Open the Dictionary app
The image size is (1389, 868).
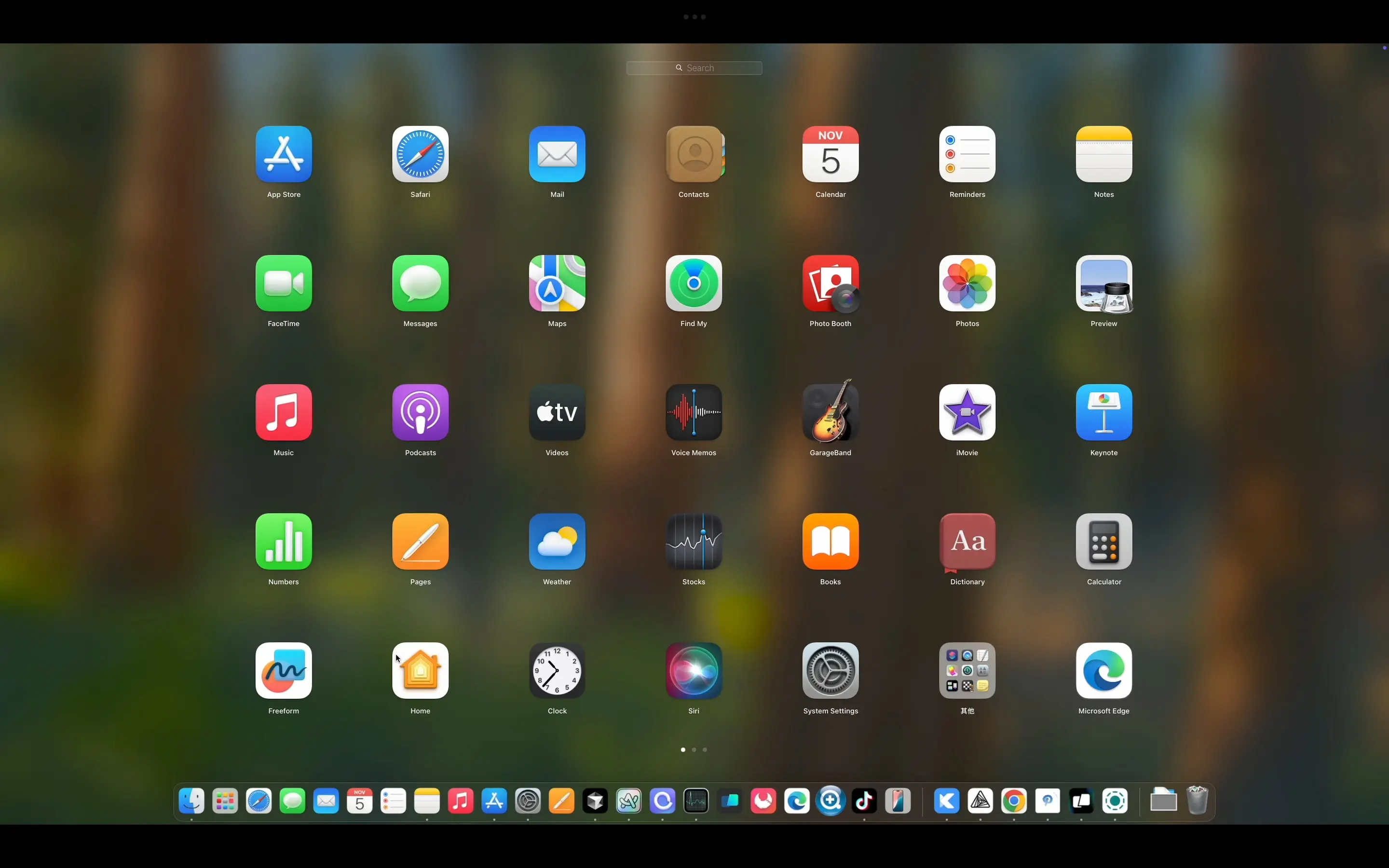tap(967, 542)
